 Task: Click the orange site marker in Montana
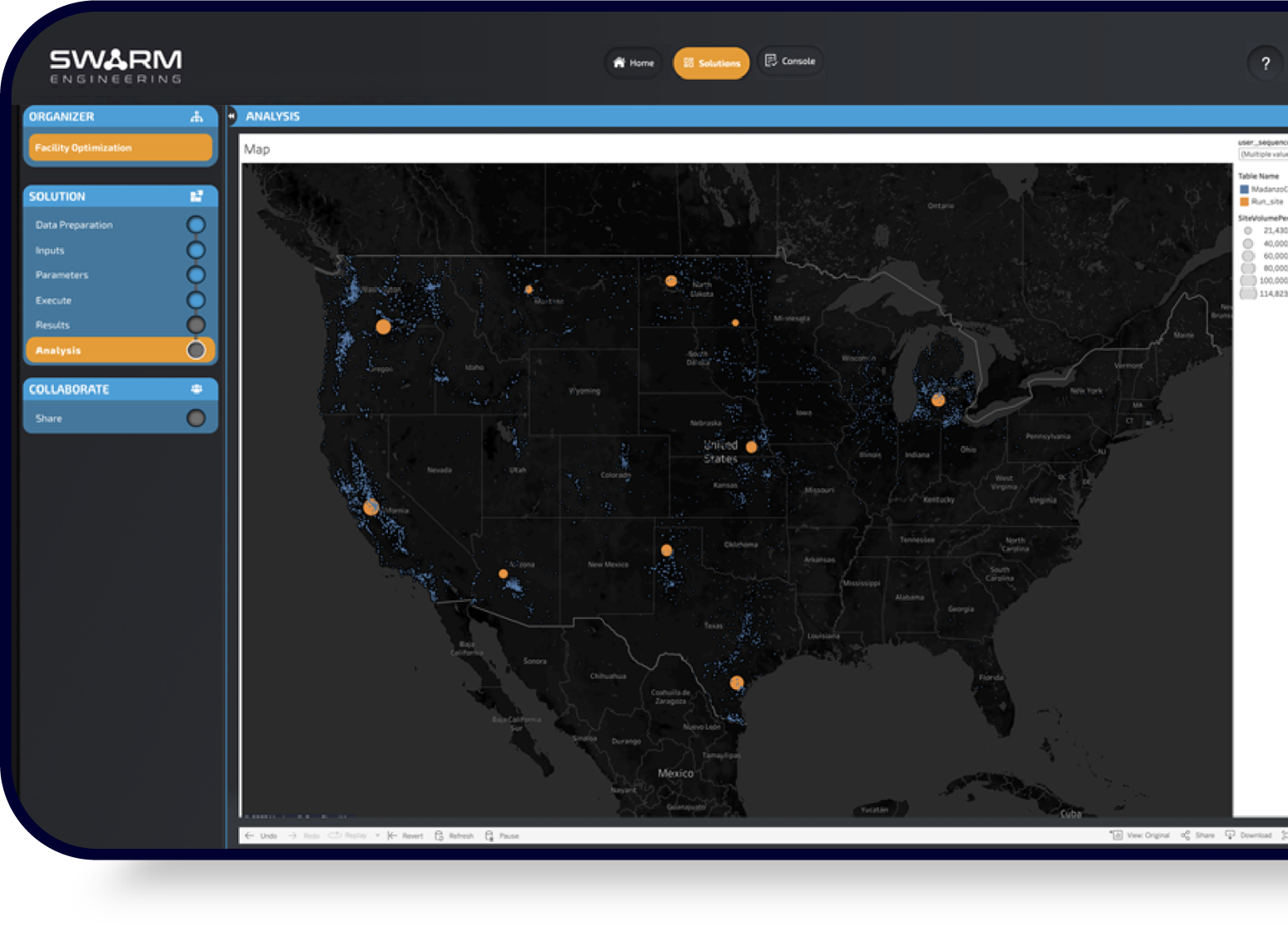click(x=529, y=290)
